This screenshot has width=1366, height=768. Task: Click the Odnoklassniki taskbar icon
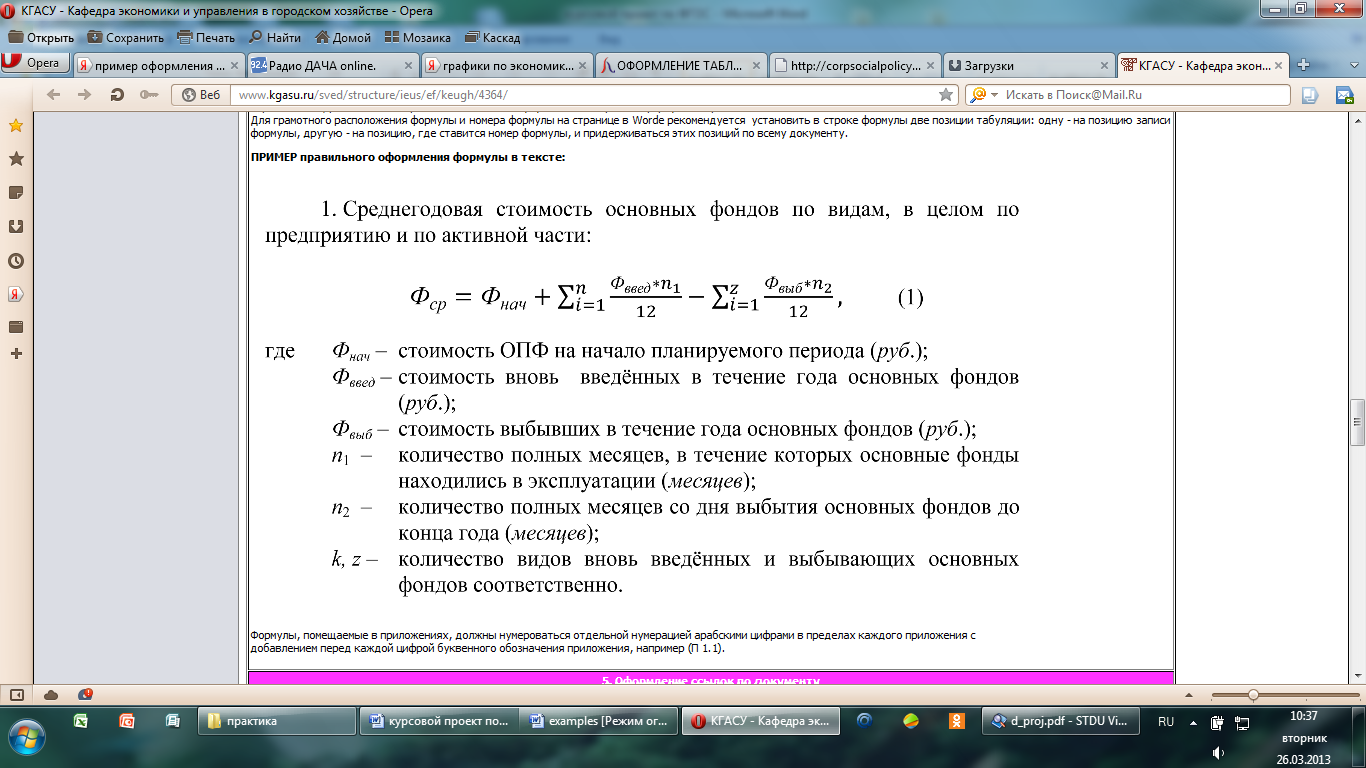[x=957, y=721]
